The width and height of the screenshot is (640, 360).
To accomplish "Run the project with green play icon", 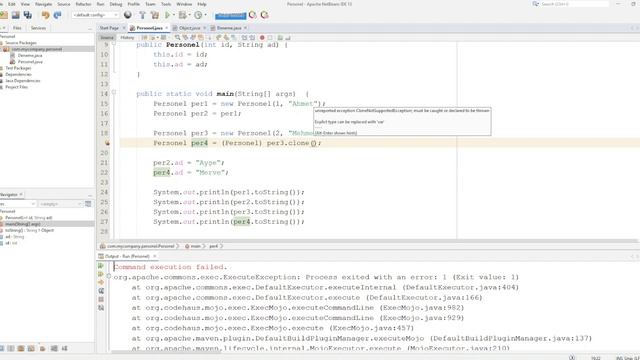I will (167, 15).
